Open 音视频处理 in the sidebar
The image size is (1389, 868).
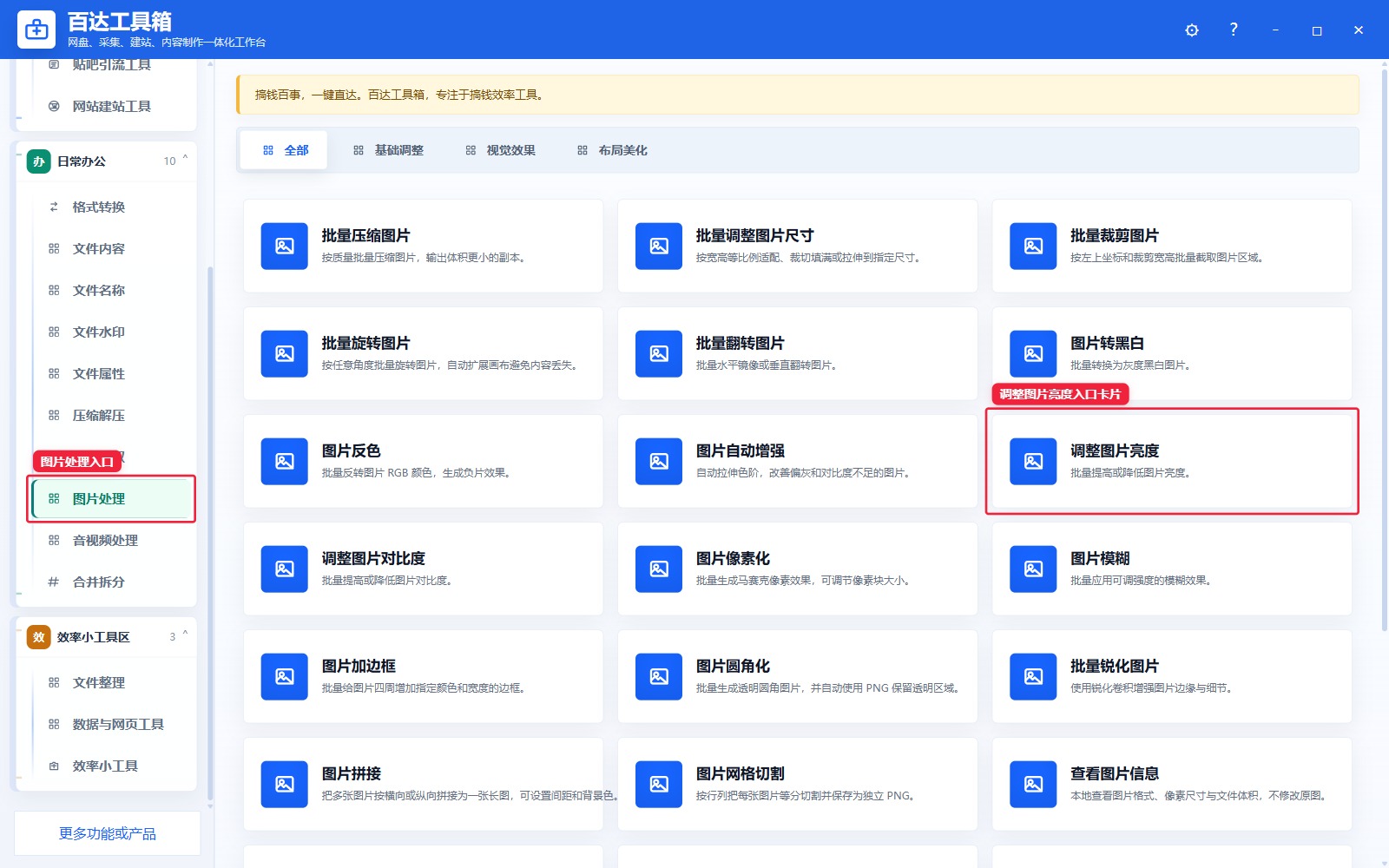(x=112, y=540)
